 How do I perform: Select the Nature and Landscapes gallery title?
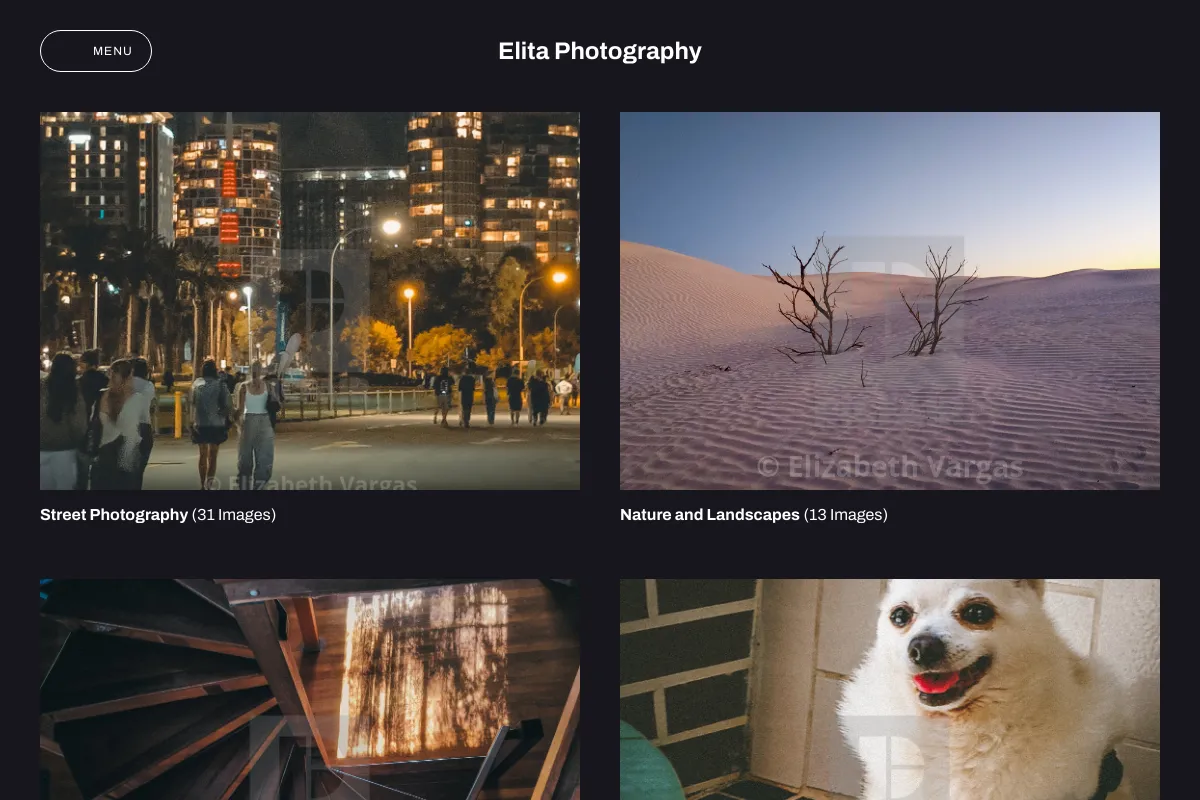tap(710, 515)
